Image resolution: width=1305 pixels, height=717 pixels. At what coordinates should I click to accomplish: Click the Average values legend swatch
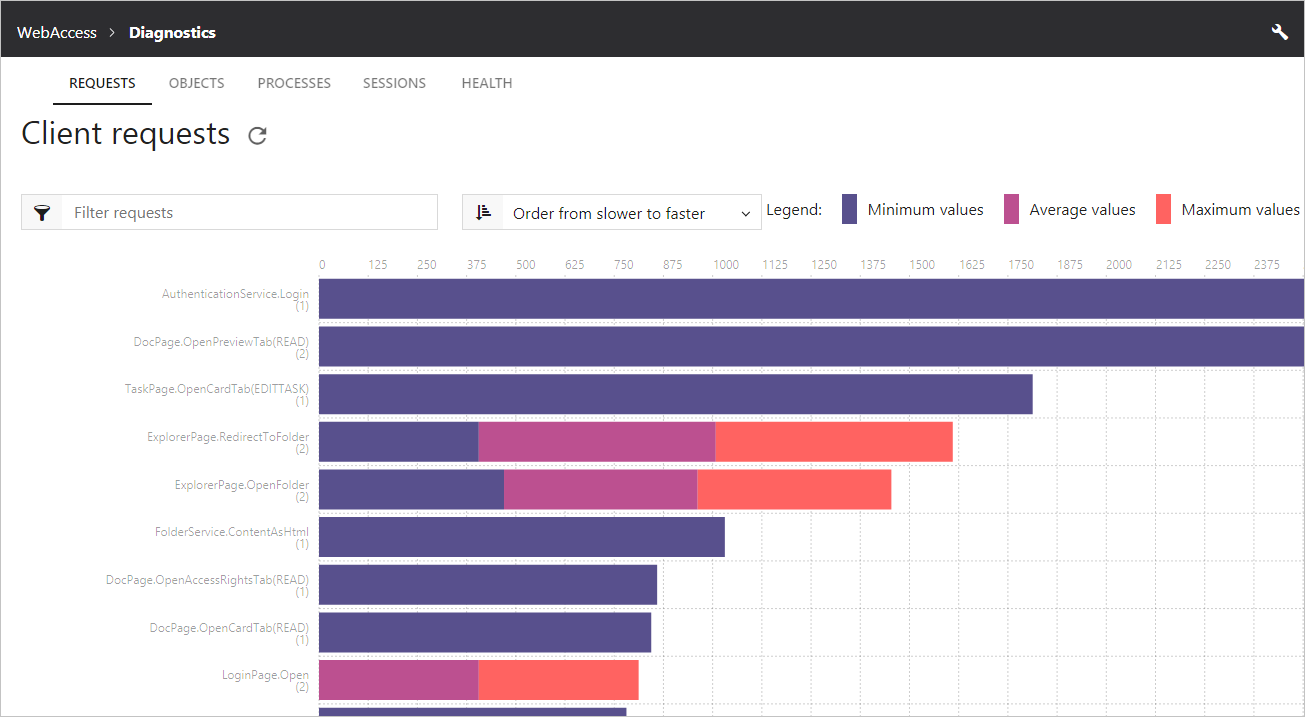(1011, 209)
